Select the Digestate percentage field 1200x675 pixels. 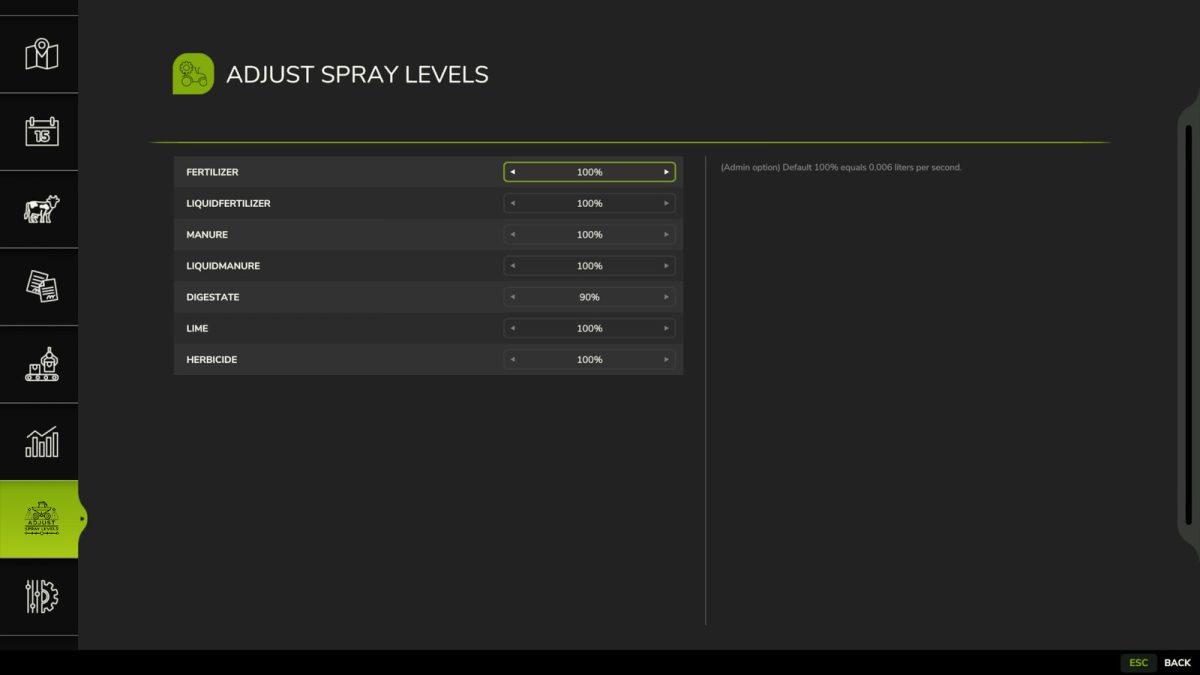(589, 297)
